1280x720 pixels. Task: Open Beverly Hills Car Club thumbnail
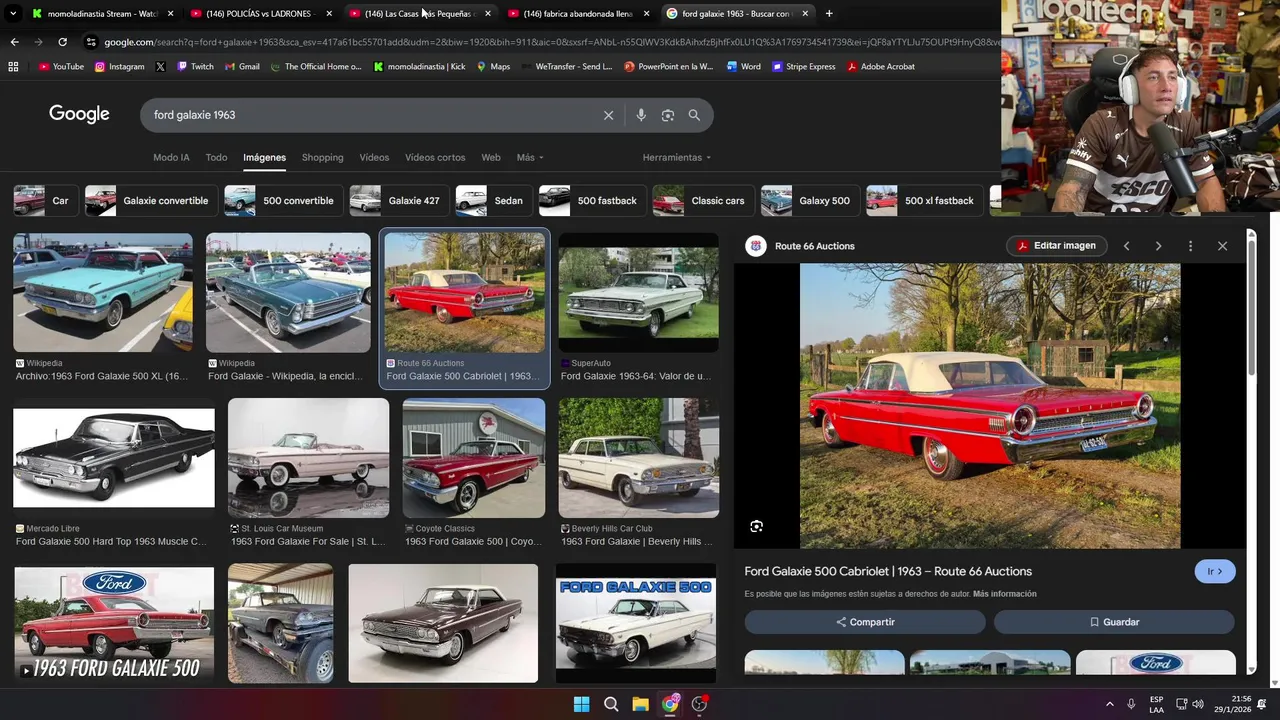coord(638,458)
